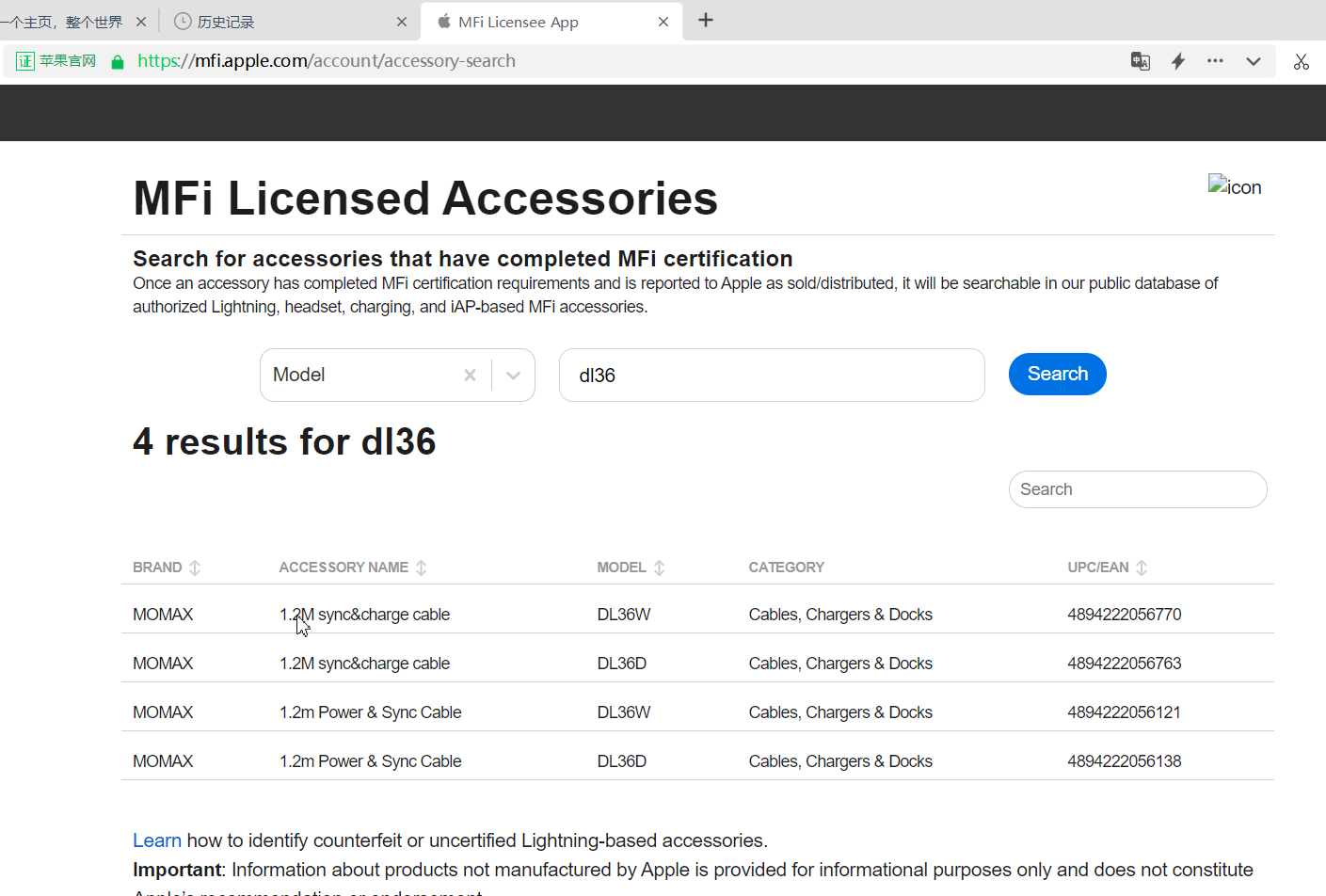Screen dimensions: 1326x896
Task: Click the scissors screenshot icon
Action: tap(1301, 62)
